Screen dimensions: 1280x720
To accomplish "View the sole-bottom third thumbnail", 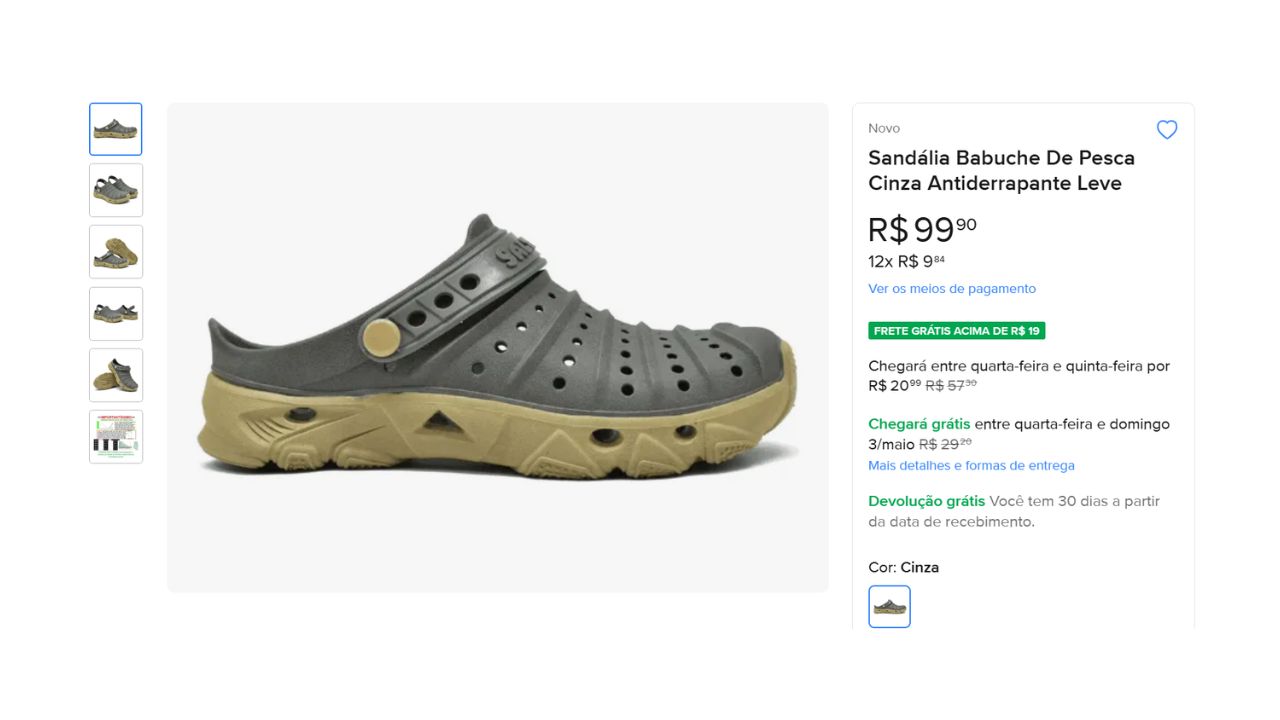I will coord(116,252).
